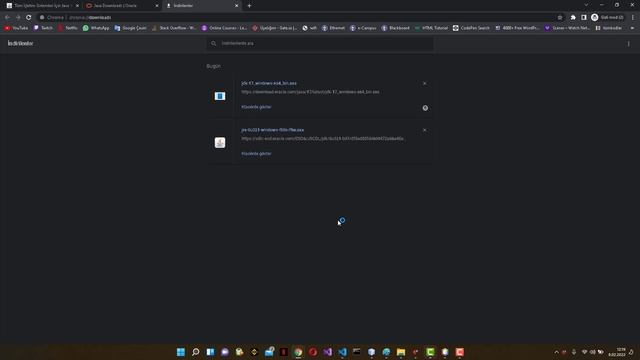Switch to the first browser tab
640x360 pixels.
tap(42, 6)
